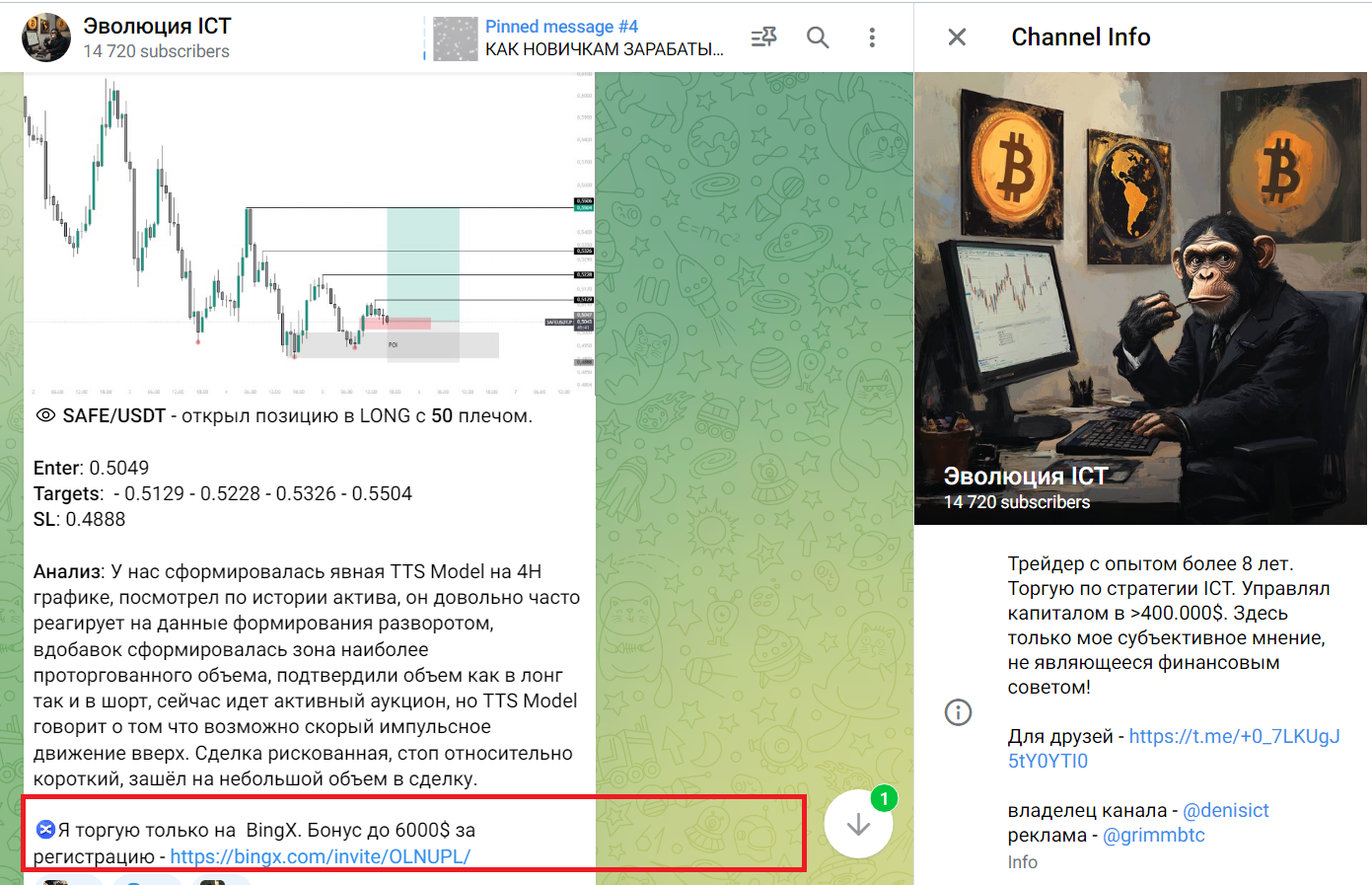The height and width of the screenshot is (885, 1372).
Task: Search within the channel using magnifier icon
Action: 818,37
